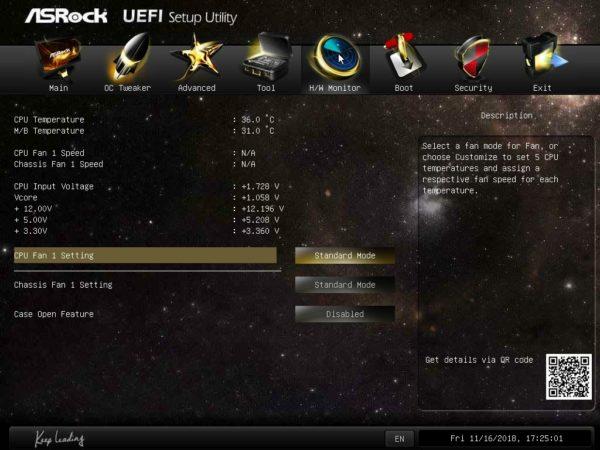The image size is (600, 450).
Task: Click the + 12.00V label
Action: 33,209
